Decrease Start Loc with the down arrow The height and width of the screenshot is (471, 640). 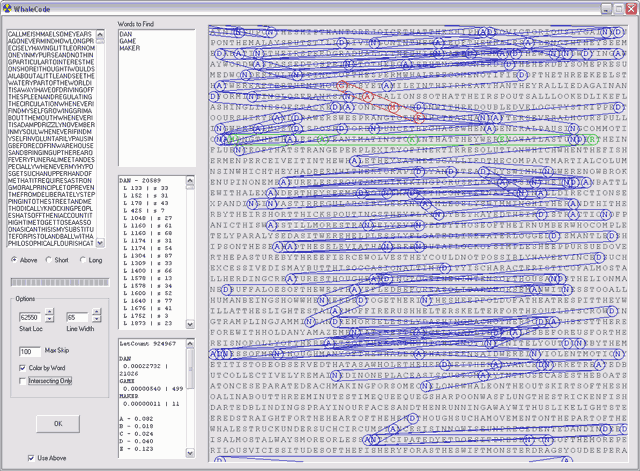pos(49,319)
